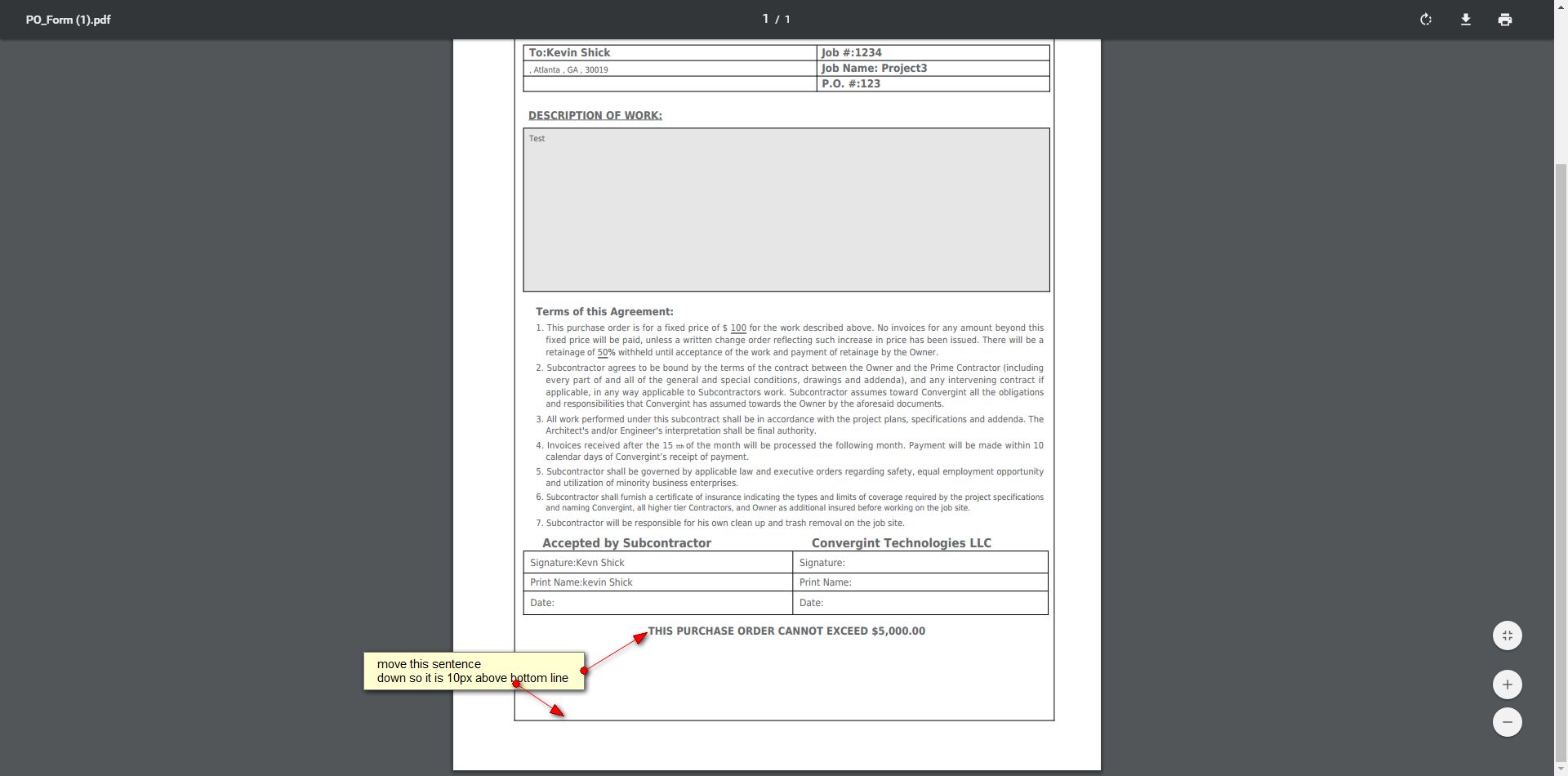Click the 'To:Kevin Shick' cell
Viewport: 1568px width, 776px height.
pyautogui.click(x=670, y=53)
